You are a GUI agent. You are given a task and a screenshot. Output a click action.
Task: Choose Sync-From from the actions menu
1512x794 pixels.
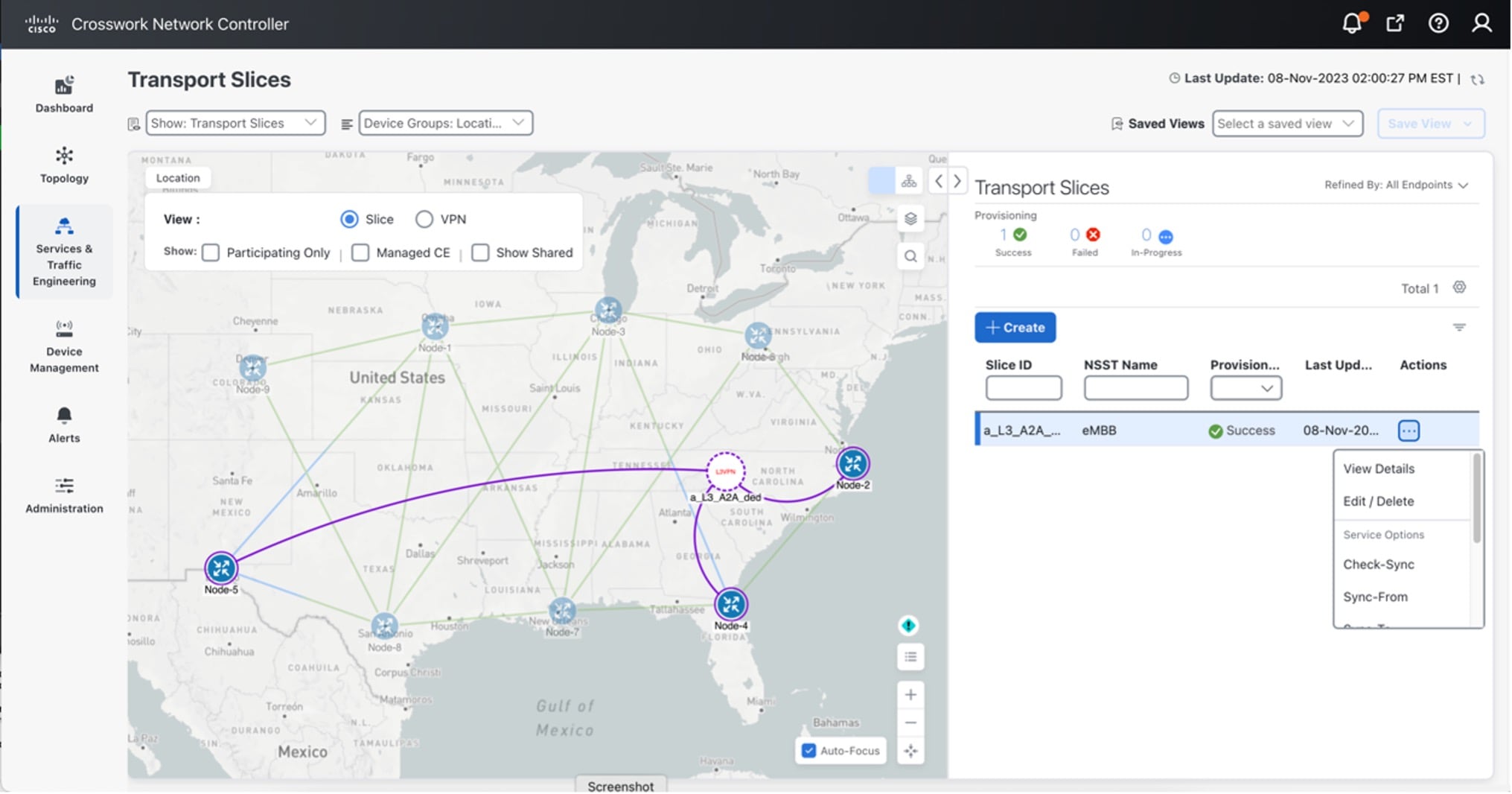pyautogui.click(x=1375, y=597)
